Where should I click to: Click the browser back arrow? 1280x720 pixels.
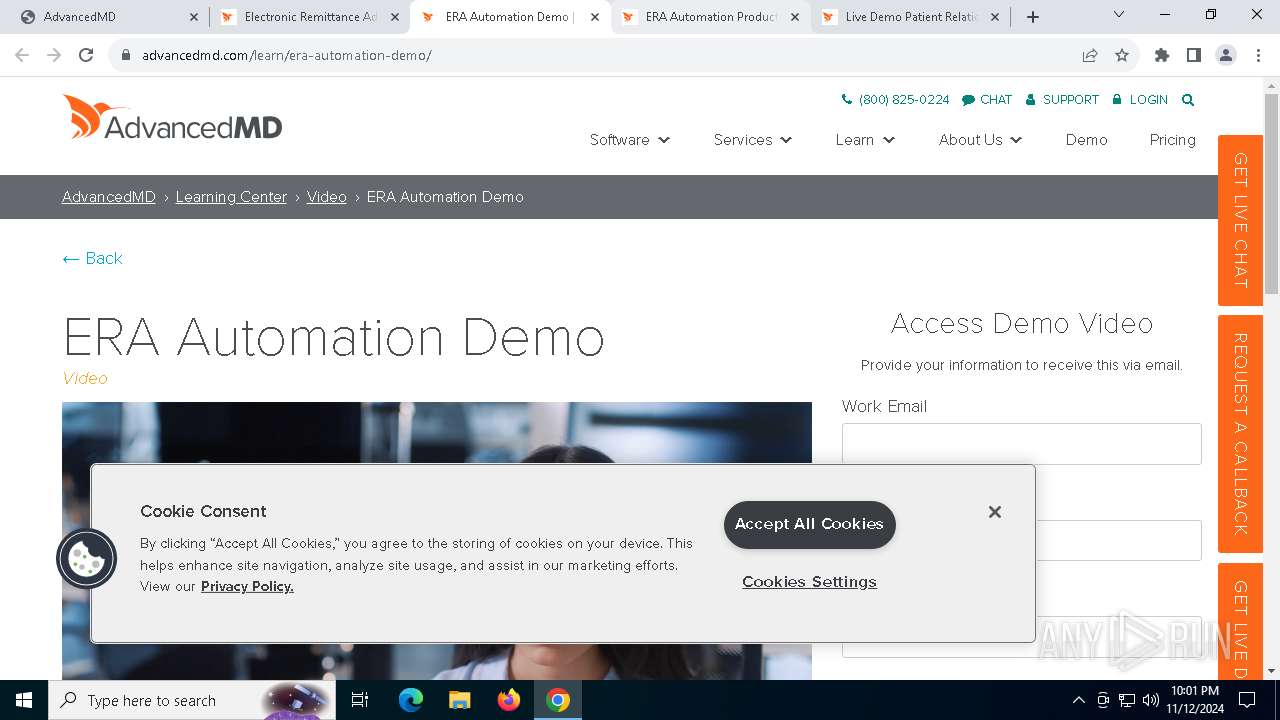pyautogui.click(x=22, y=55)
